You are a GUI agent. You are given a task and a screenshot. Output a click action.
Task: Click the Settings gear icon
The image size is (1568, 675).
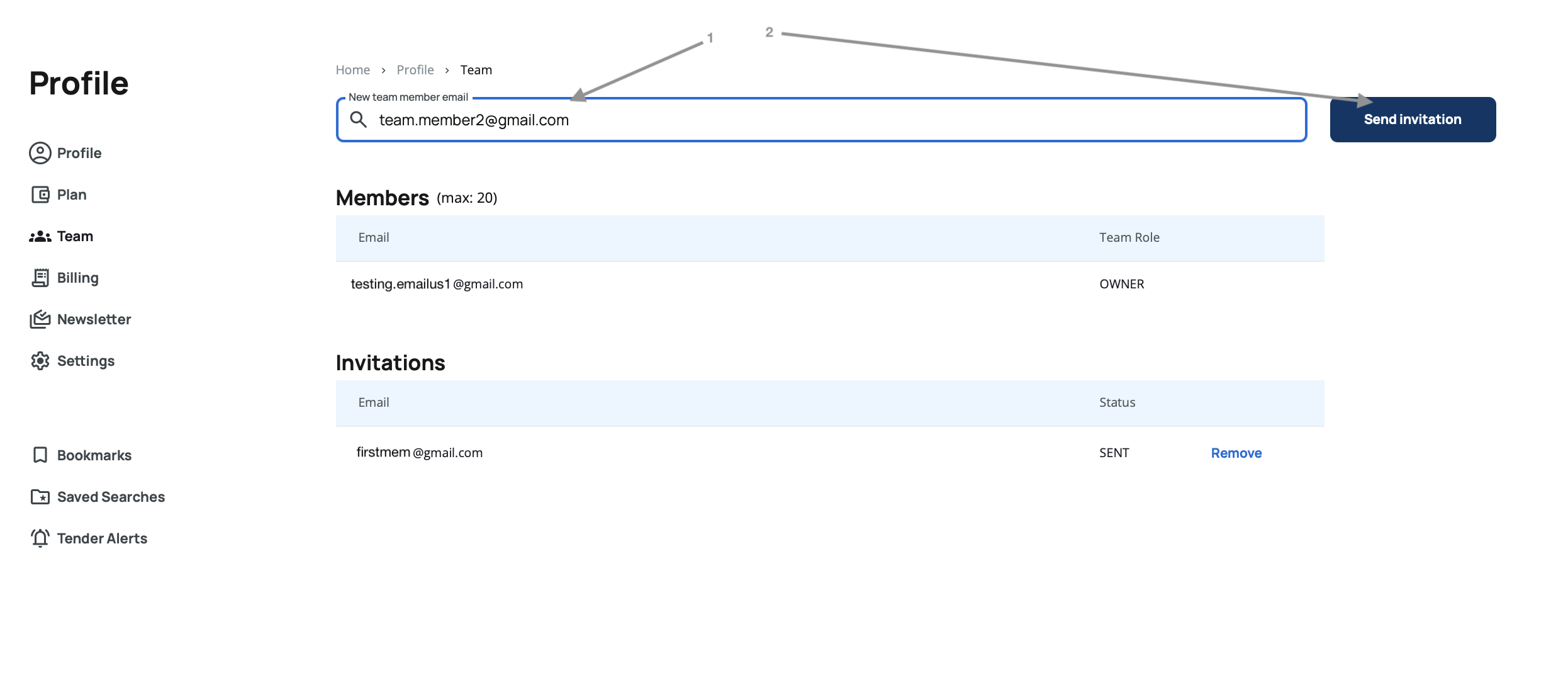[x=40, y=361]
